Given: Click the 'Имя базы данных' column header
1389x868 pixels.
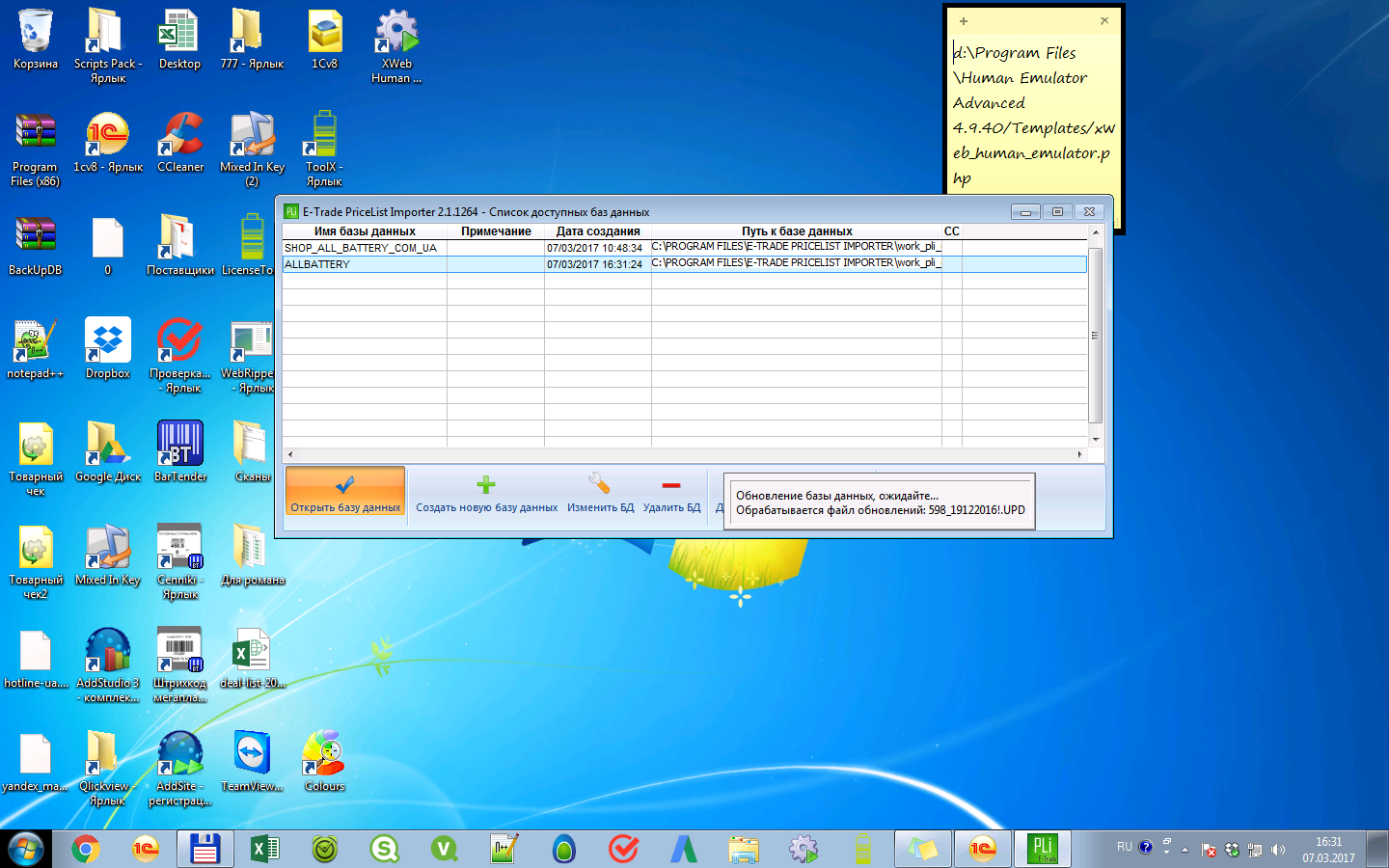Looking at the screenshot, I should [365, 231].
